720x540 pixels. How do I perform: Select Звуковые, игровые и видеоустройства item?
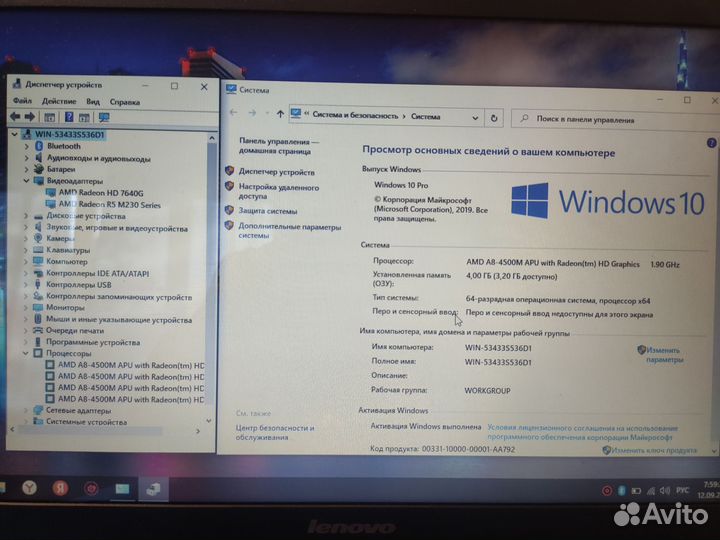click(117, 228)
